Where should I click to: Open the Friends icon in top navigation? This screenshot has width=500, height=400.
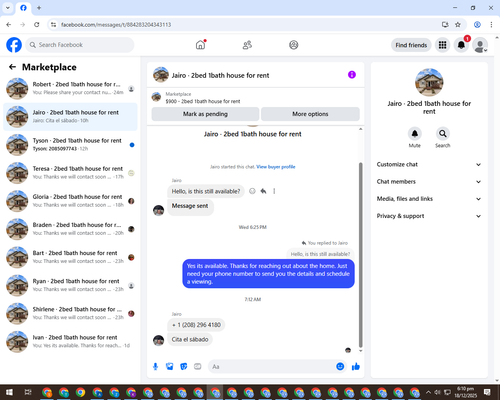pyautogui.click(x=247, y=45)
